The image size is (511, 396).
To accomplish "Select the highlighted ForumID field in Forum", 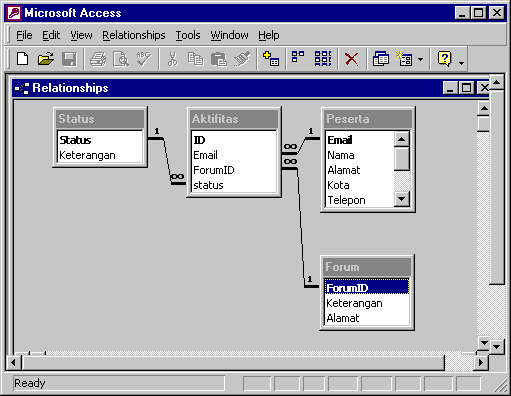I will pos(367,288).
